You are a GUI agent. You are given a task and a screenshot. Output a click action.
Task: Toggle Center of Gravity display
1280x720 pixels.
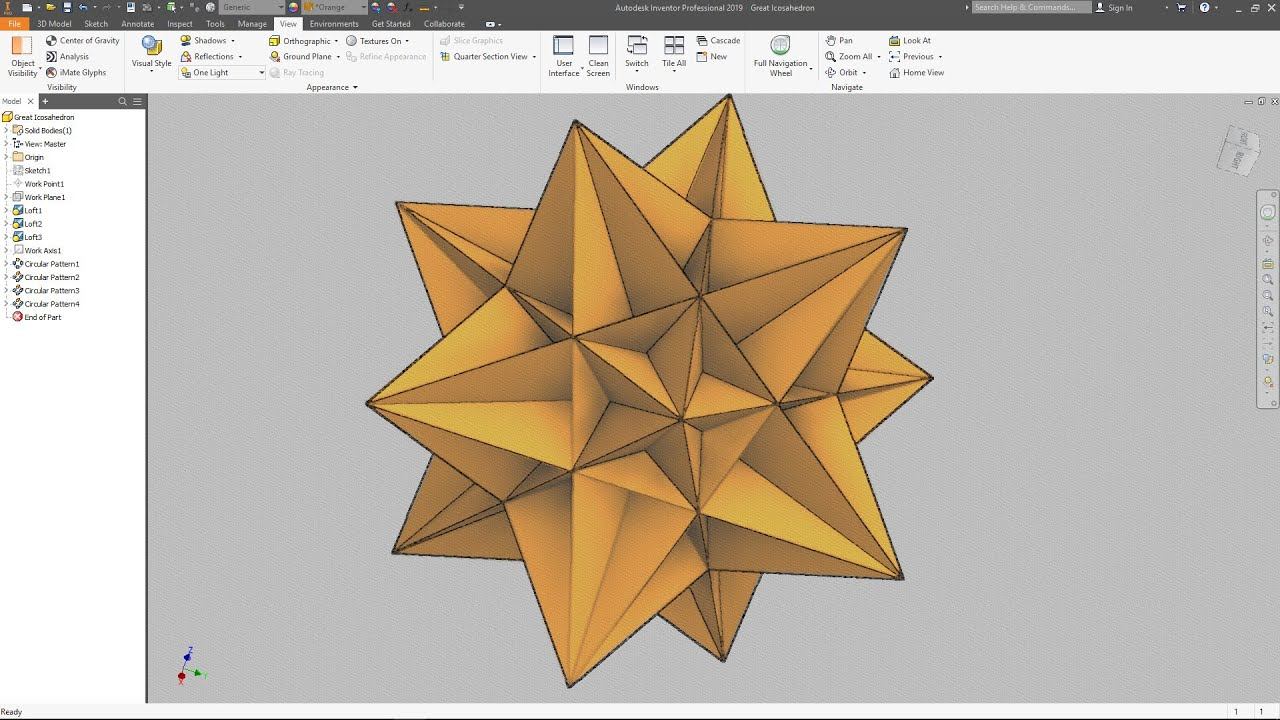pos(82,41)
